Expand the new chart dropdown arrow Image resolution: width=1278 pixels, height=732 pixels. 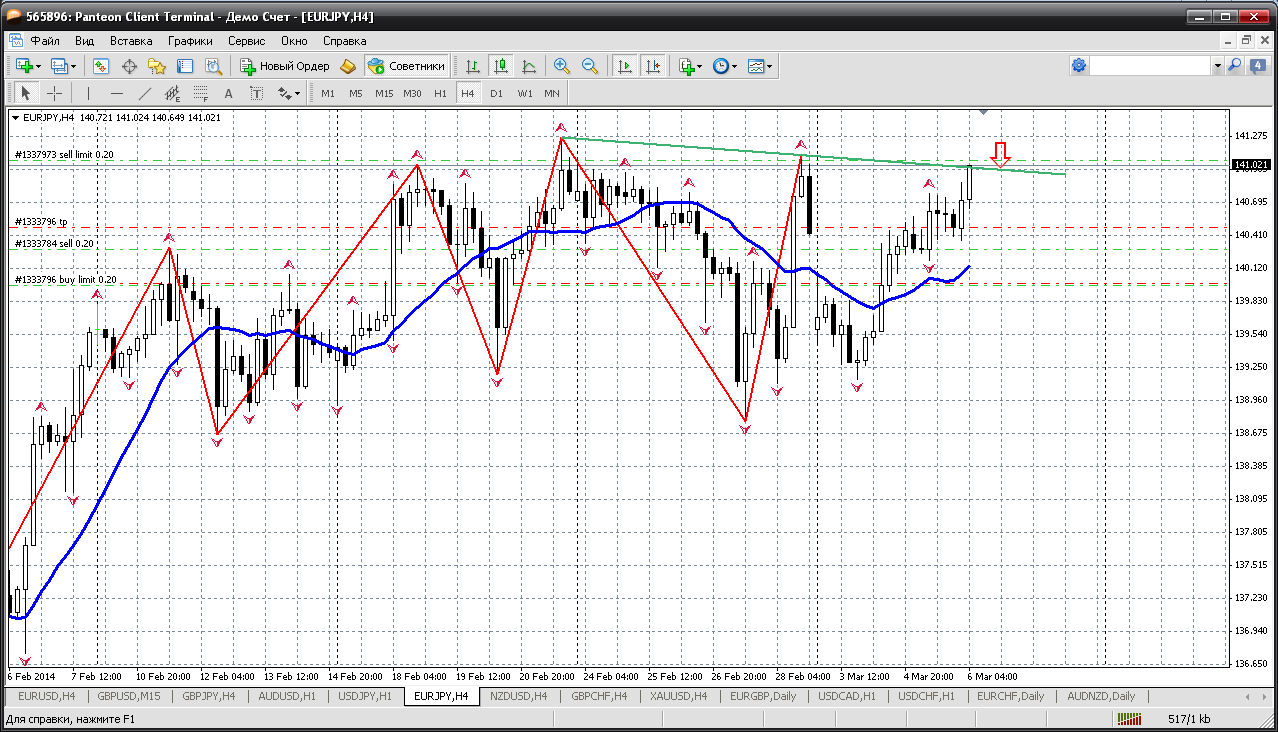point(38,66)
